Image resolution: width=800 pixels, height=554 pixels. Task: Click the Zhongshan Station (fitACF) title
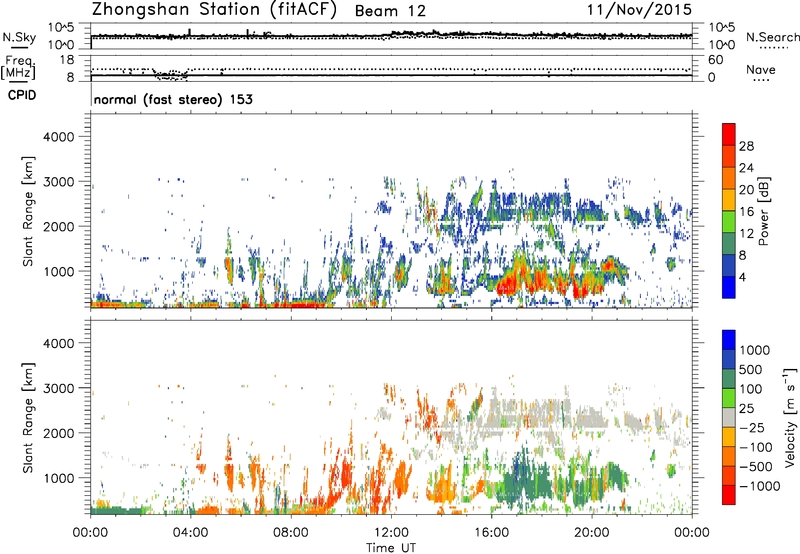pyautogui.click(x=214, y=9)
